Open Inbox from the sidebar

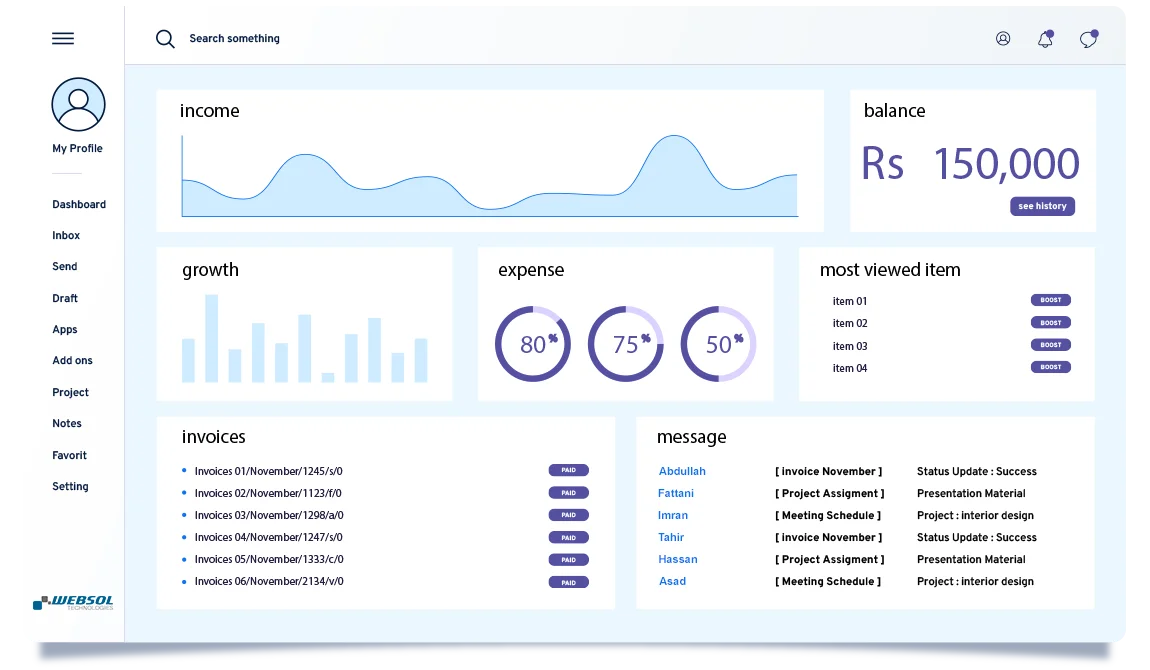tap(66, 236)
